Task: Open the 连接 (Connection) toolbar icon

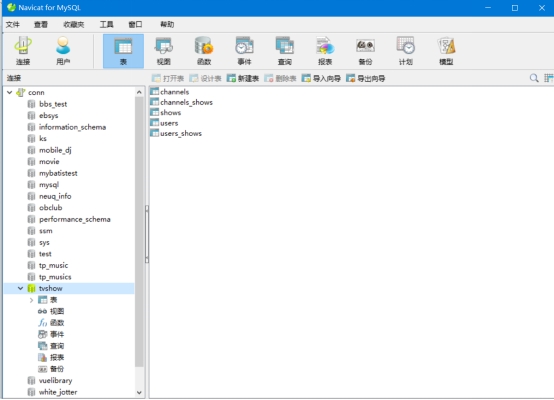Action: 23,51
